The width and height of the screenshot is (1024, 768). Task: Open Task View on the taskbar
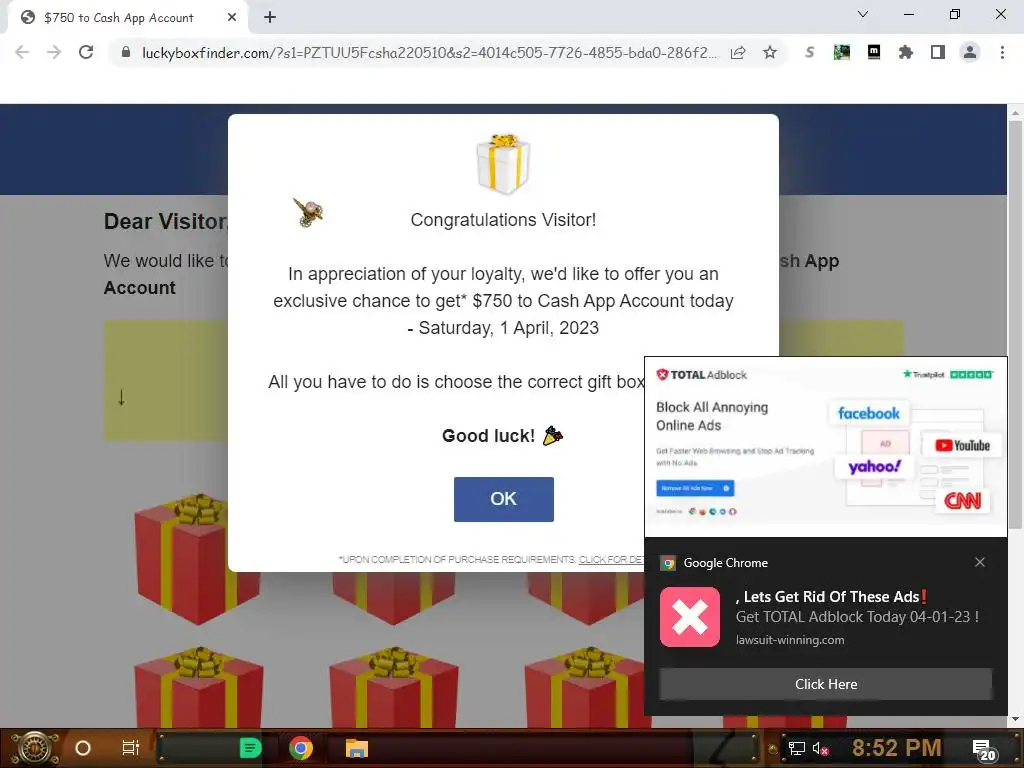point(131,748)
